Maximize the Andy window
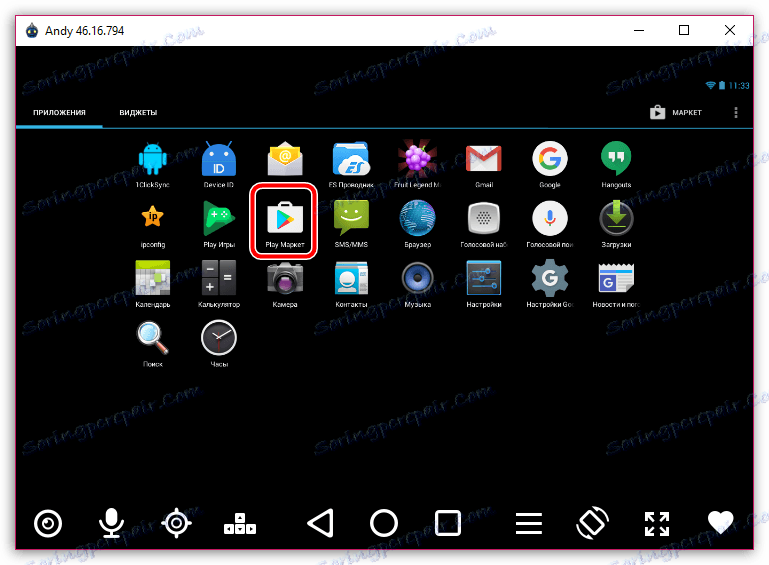 (x=684, y=30)
